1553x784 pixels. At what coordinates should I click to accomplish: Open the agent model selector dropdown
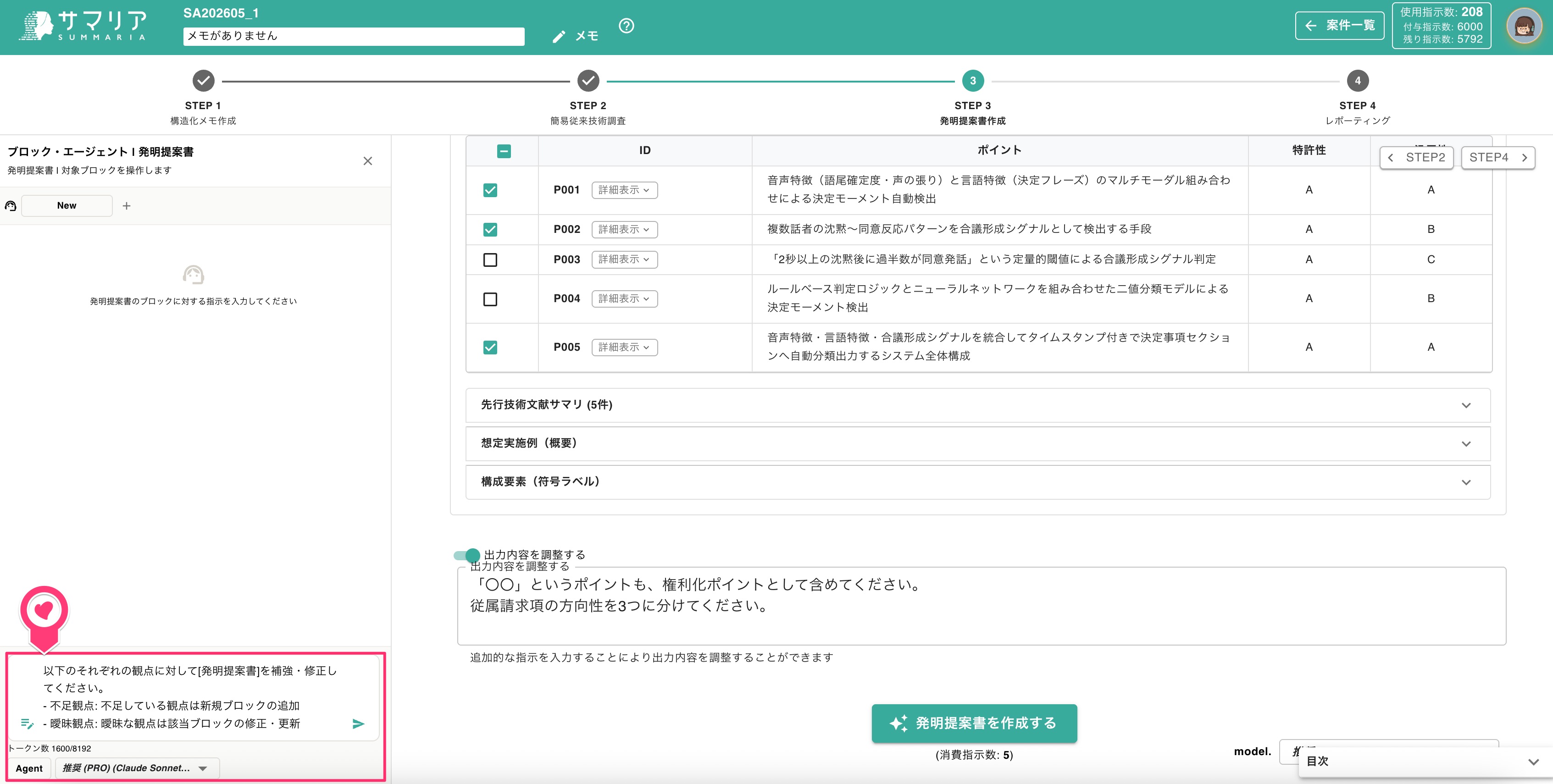tap(137, 768)
